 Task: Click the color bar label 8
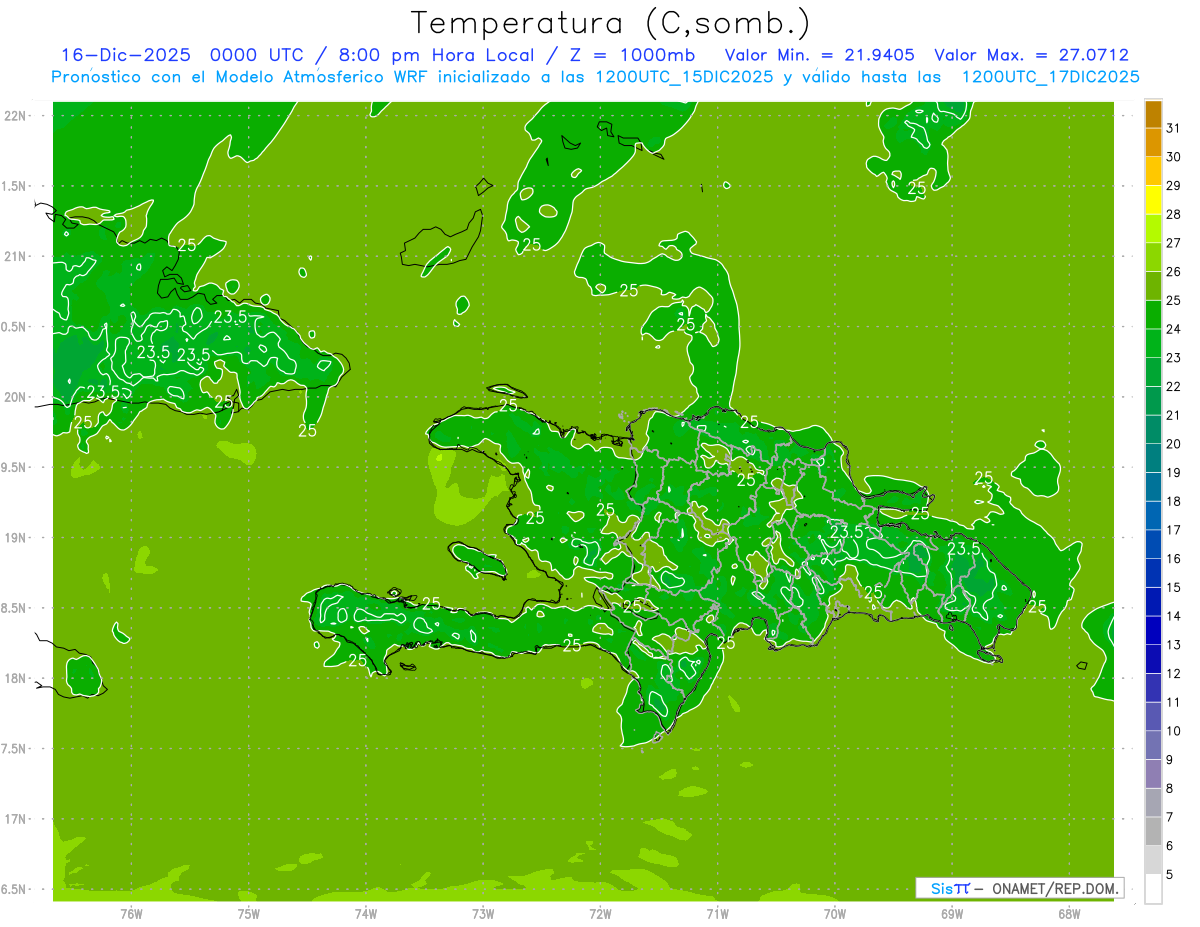point(1170,788)
